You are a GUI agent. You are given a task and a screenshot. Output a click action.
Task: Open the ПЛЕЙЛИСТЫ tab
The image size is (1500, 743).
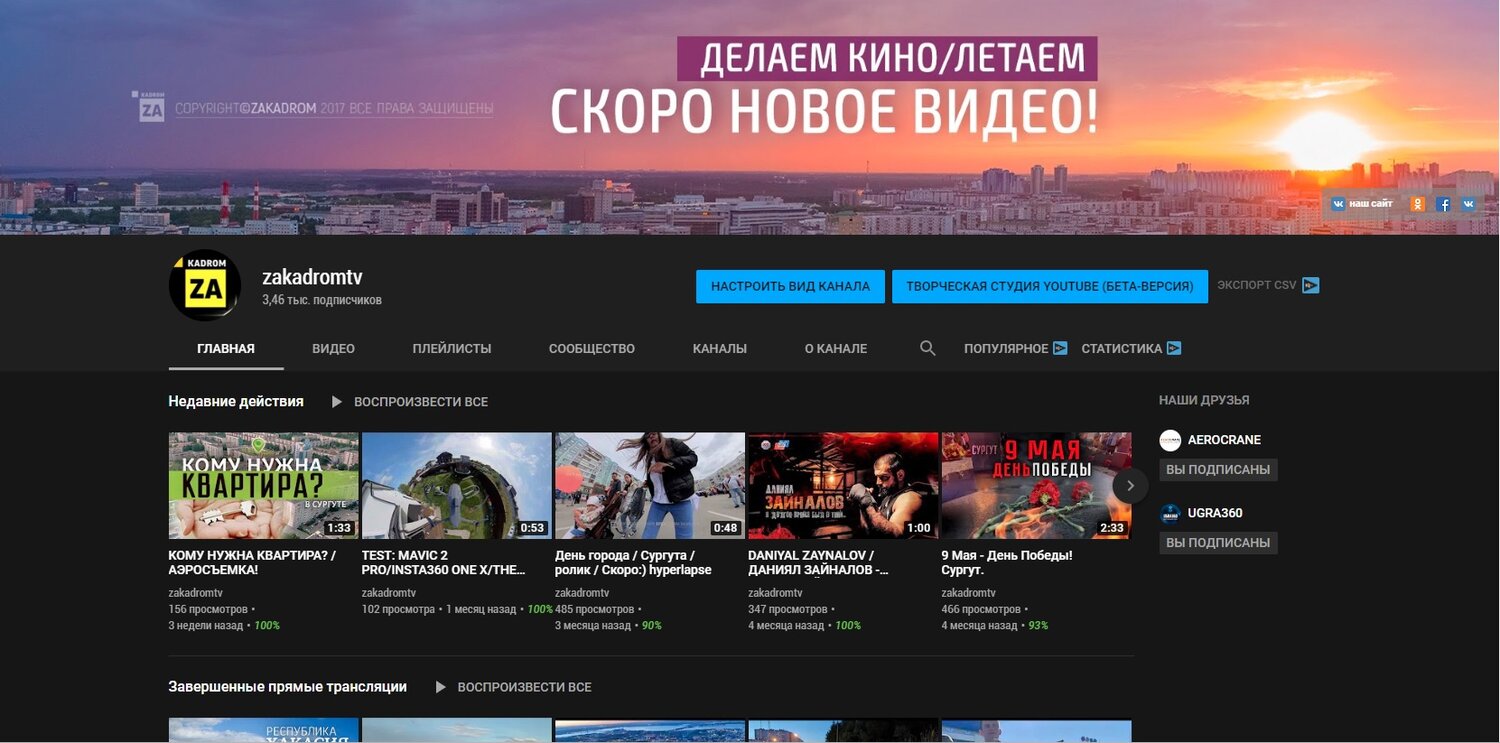pyautogui.click(x=452, y=349)
